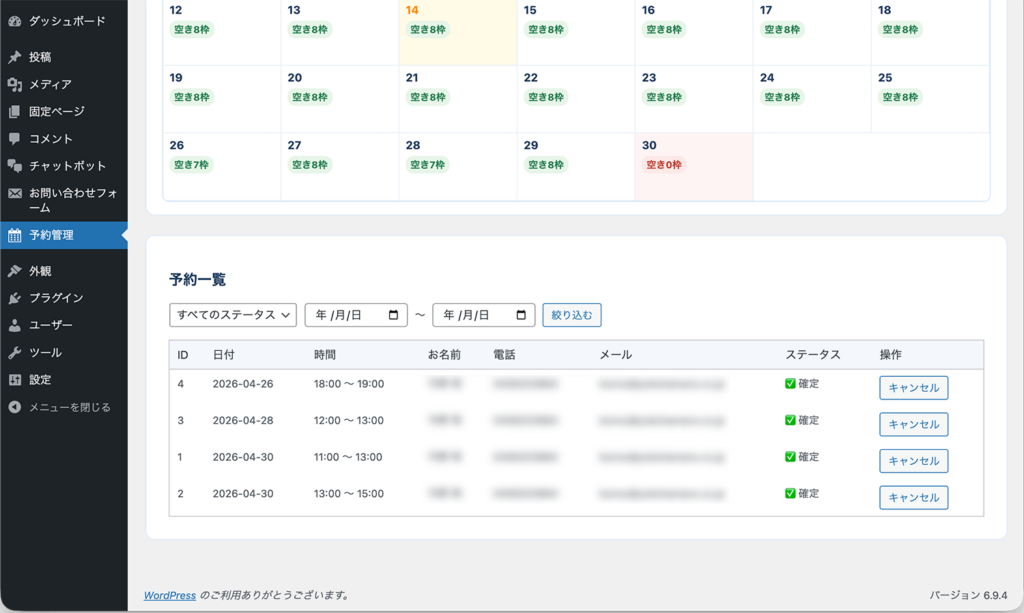Click the チャットボット chat icon
1024x613 pixels.
14,166
